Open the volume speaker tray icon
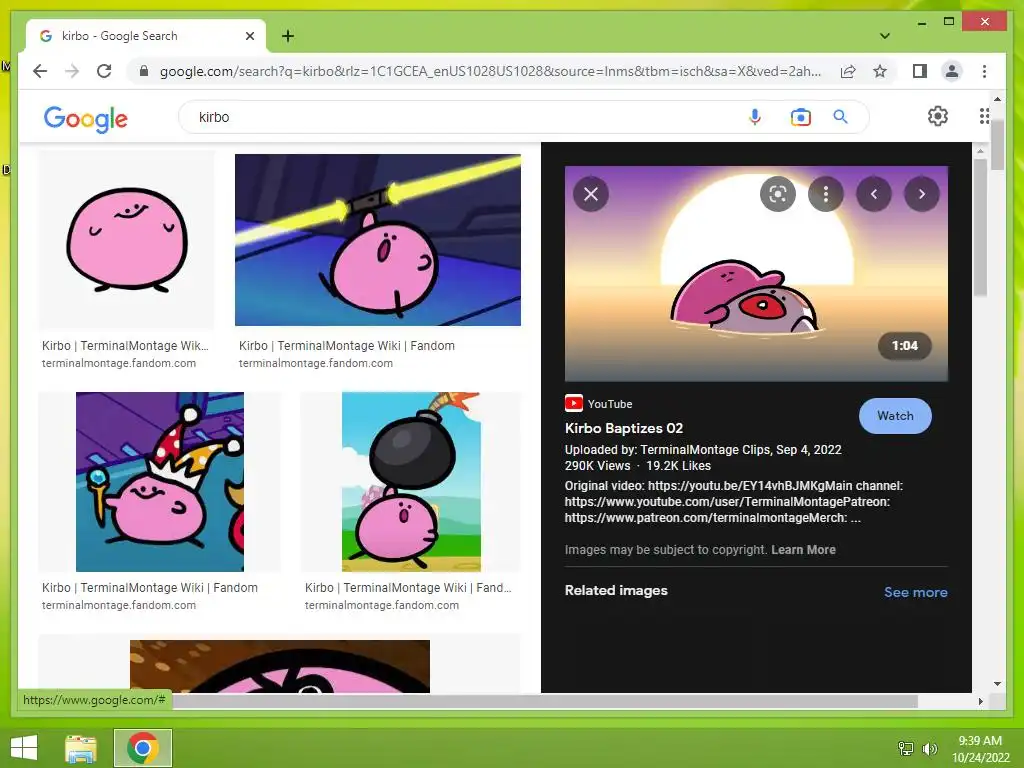The image size is (1024, 768). coord(929,748)
